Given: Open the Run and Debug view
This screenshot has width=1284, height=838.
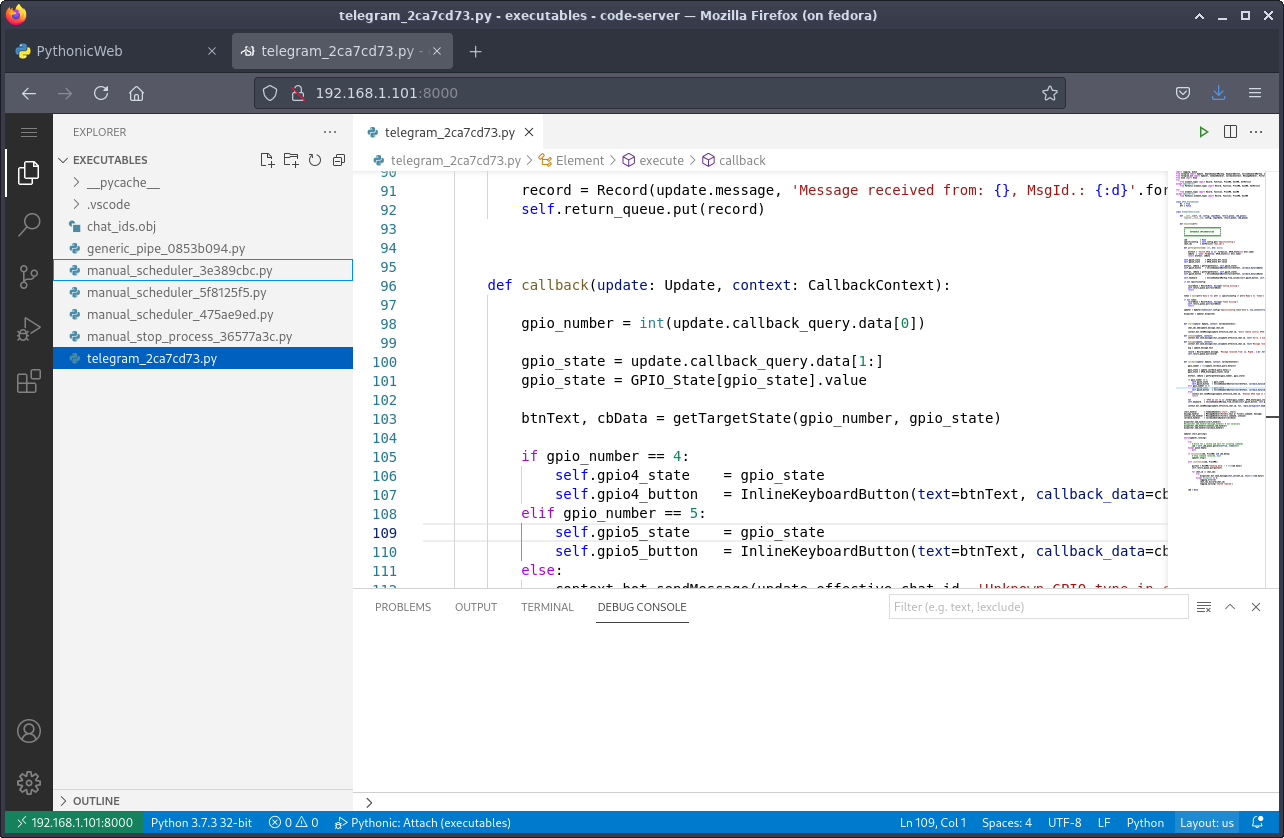Looking at the screenshot, I should coord(28,328).
